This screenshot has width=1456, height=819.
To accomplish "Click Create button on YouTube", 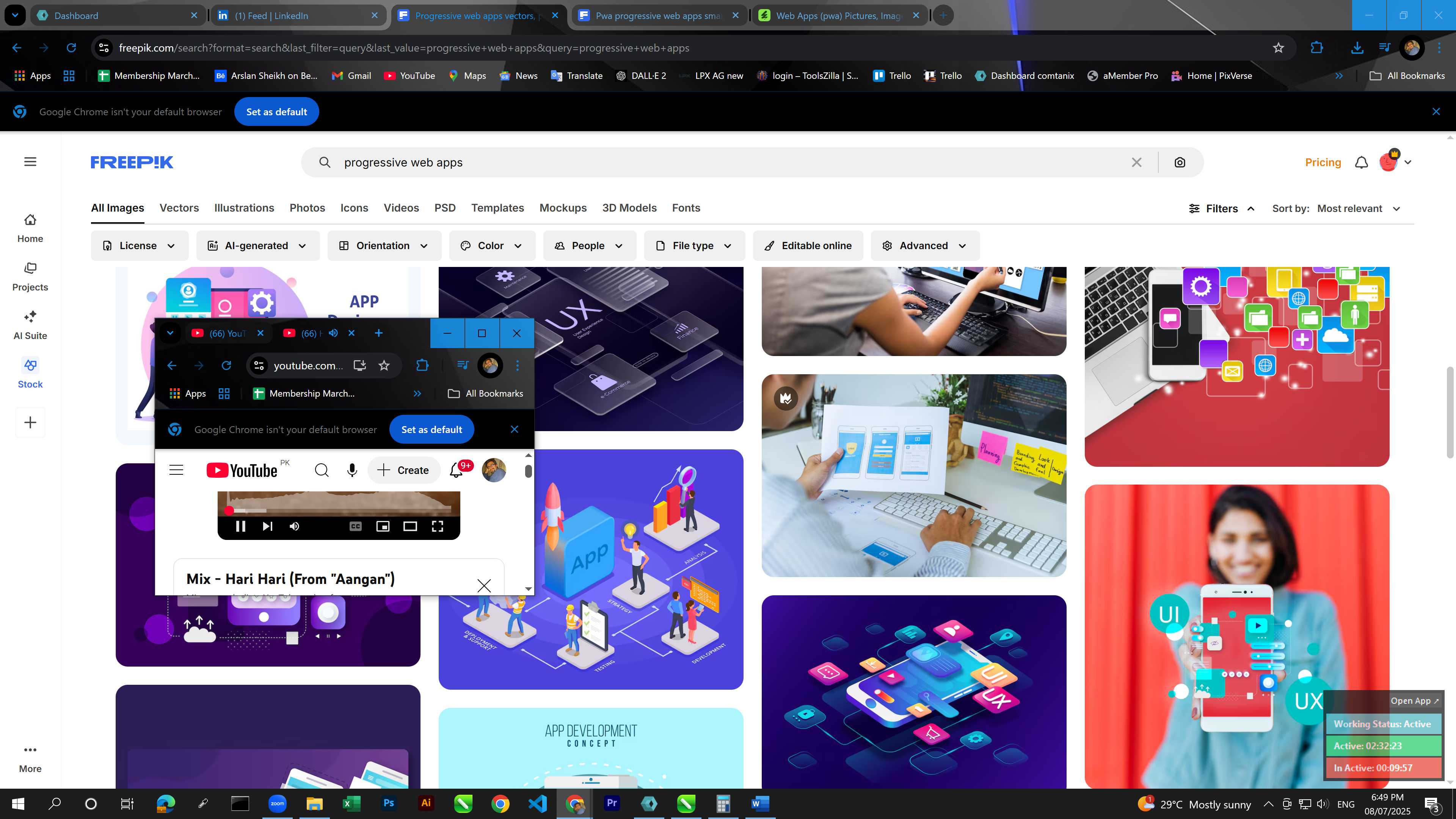I will pyautogui.click(x=403, y=470).
